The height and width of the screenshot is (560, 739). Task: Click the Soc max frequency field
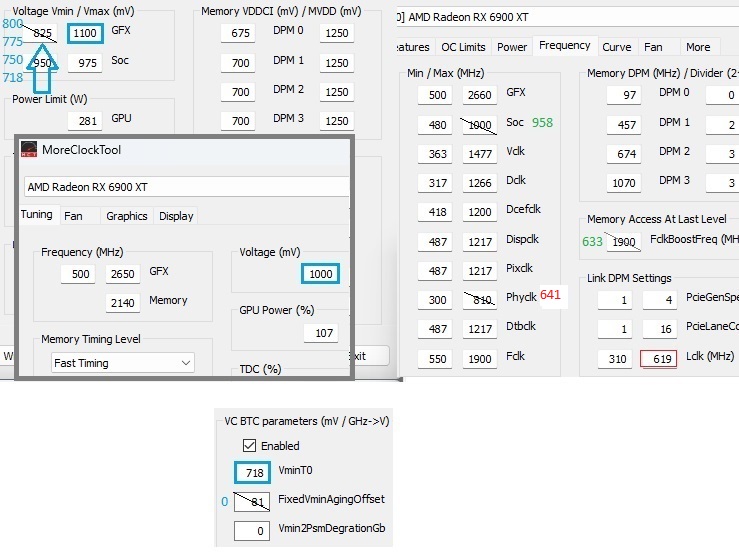479,125
